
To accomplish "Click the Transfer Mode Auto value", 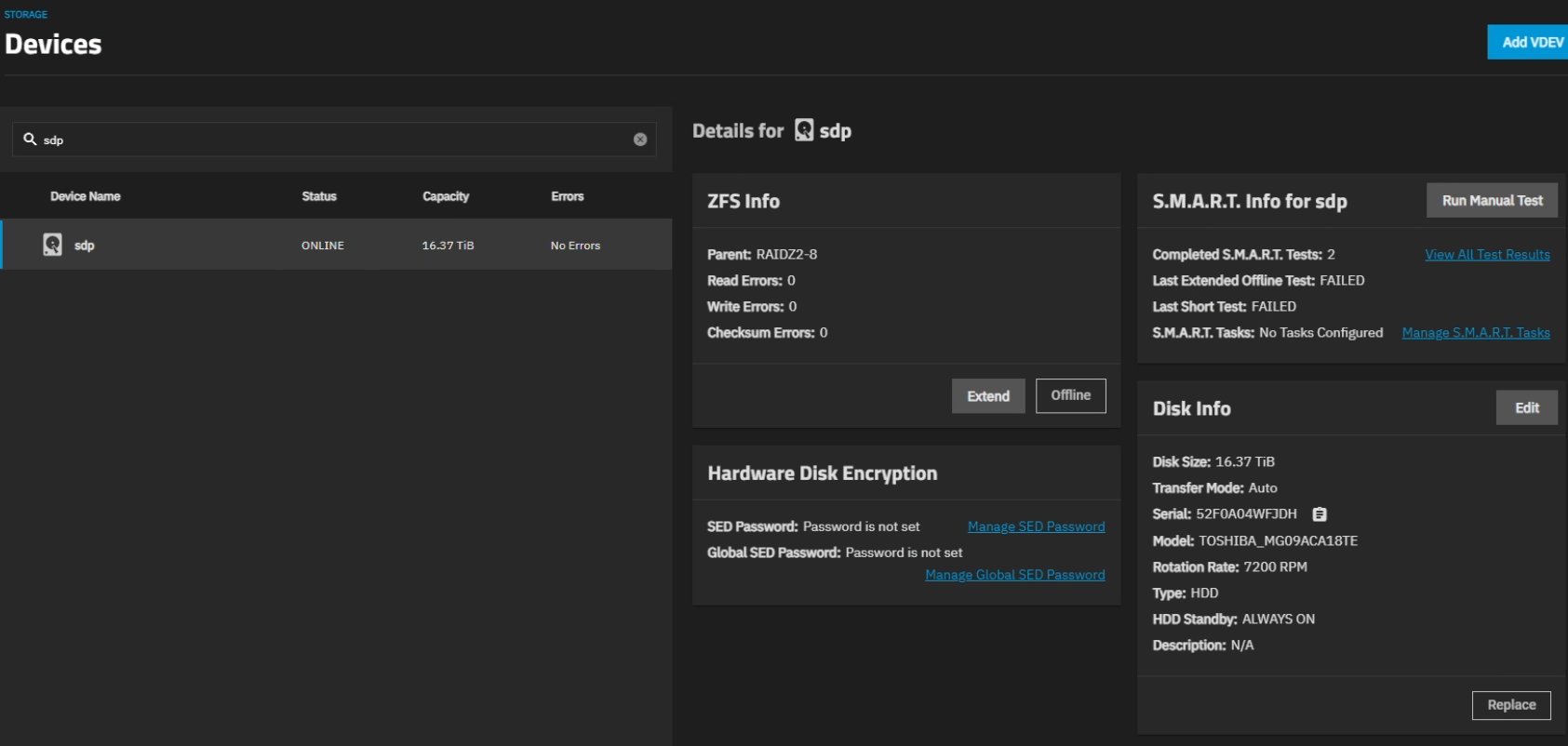I will point(1263,488).
